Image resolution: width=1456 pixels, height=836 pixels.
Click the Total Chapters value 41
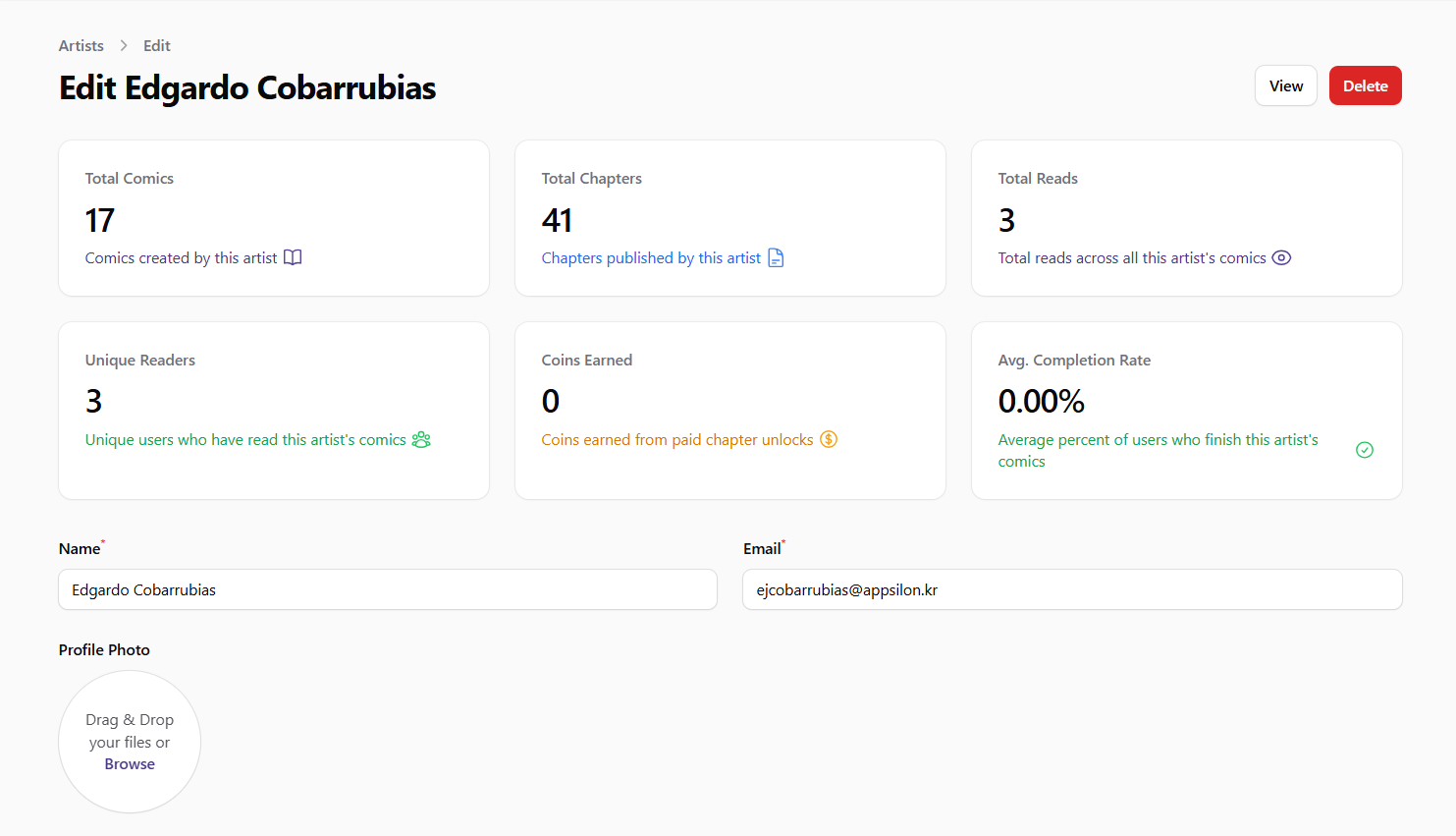coord(557,220)
